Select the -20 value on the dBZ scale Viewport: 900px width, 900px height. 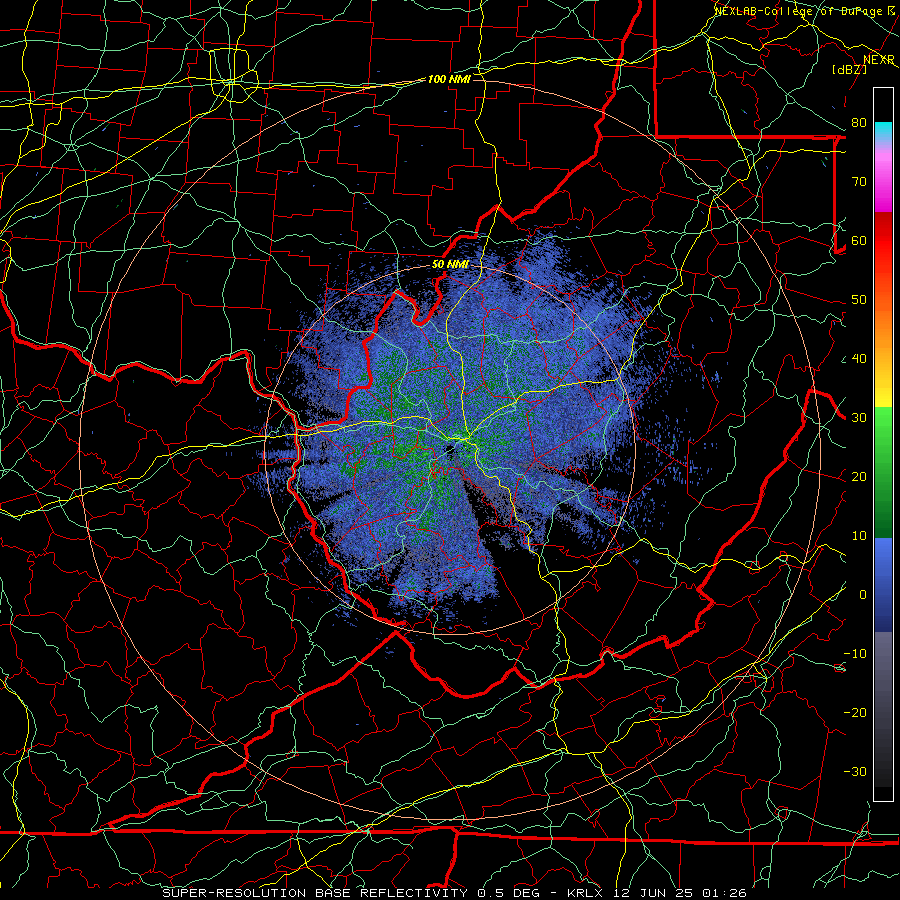855,713
